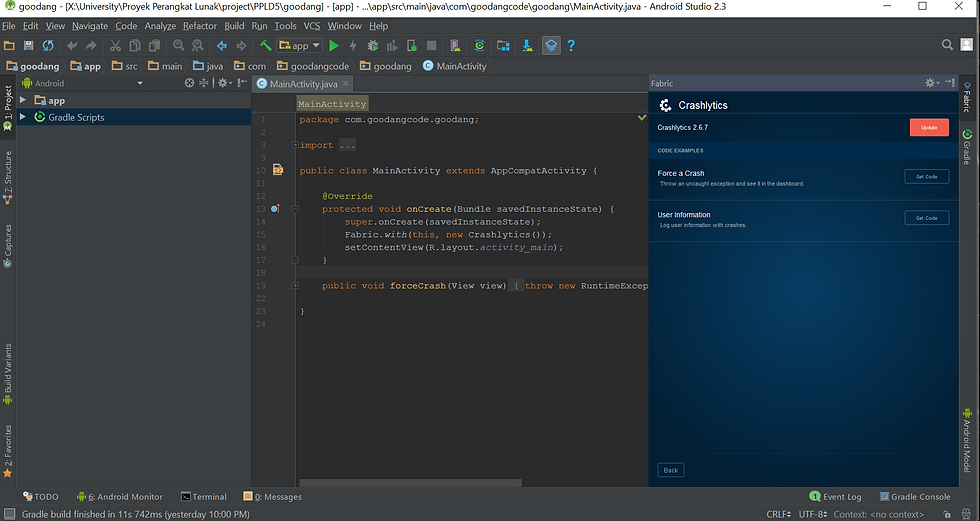The width and height of the screenshot is (980, 521).
Task: Toggle the 1: Project tool window
Action: click(x=8, y=107)
